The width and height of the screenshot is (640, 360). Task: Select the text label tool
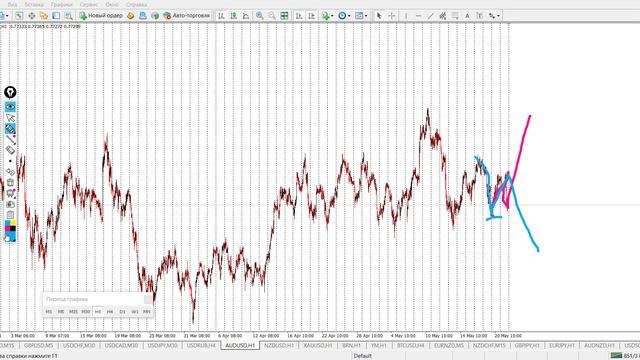480,16
